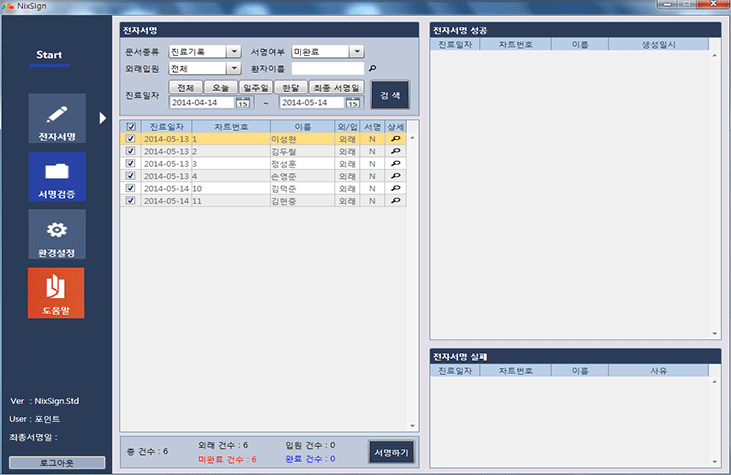This screenshot has width=731, height=475.
Task: Toggle the select-all checkbox in table header
Action: [129, 127]
